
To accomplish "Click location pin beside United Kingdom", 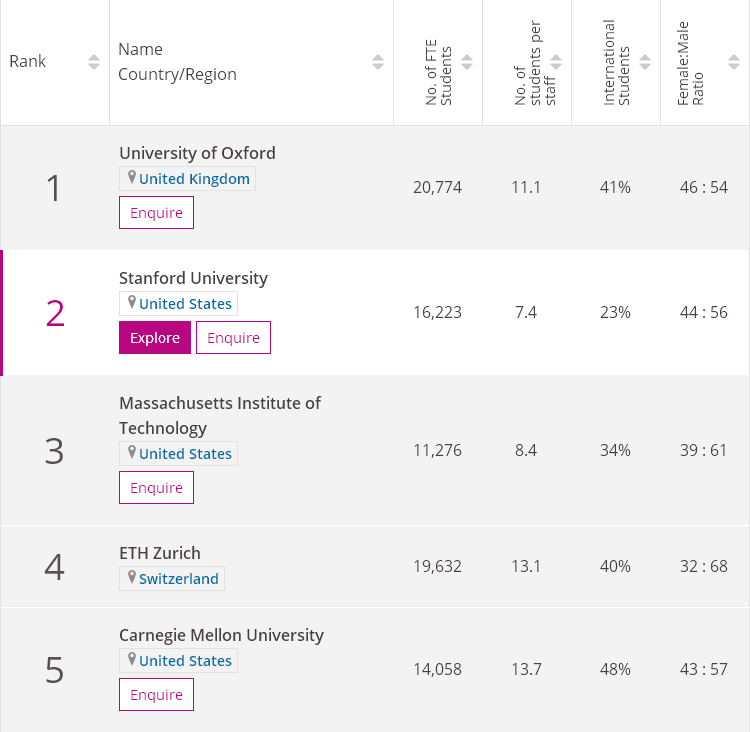I will (131, 178).
